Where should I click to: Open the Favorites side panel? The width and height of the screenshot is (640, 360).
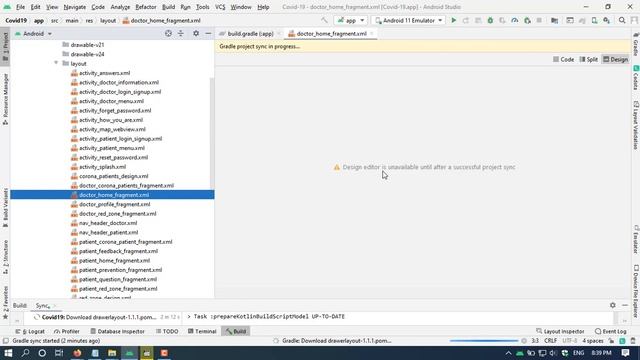5,302
